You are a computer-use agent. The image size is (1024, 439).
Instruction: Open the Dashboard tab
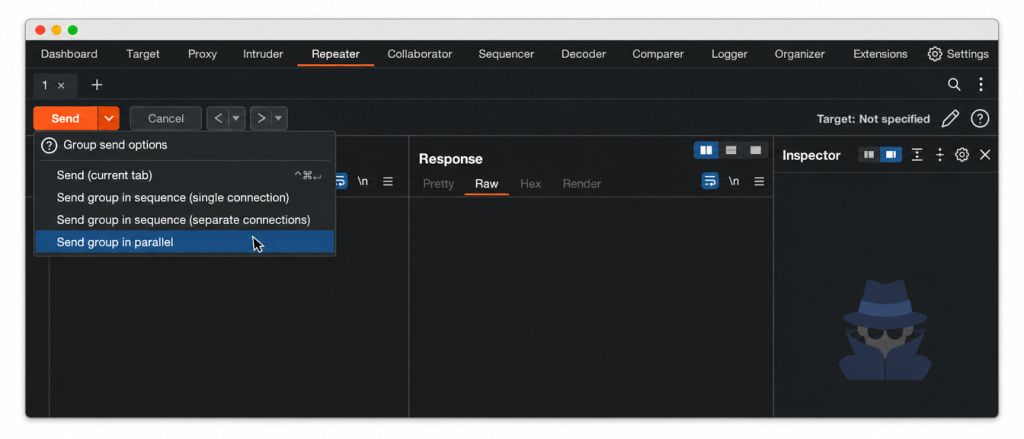69,54
